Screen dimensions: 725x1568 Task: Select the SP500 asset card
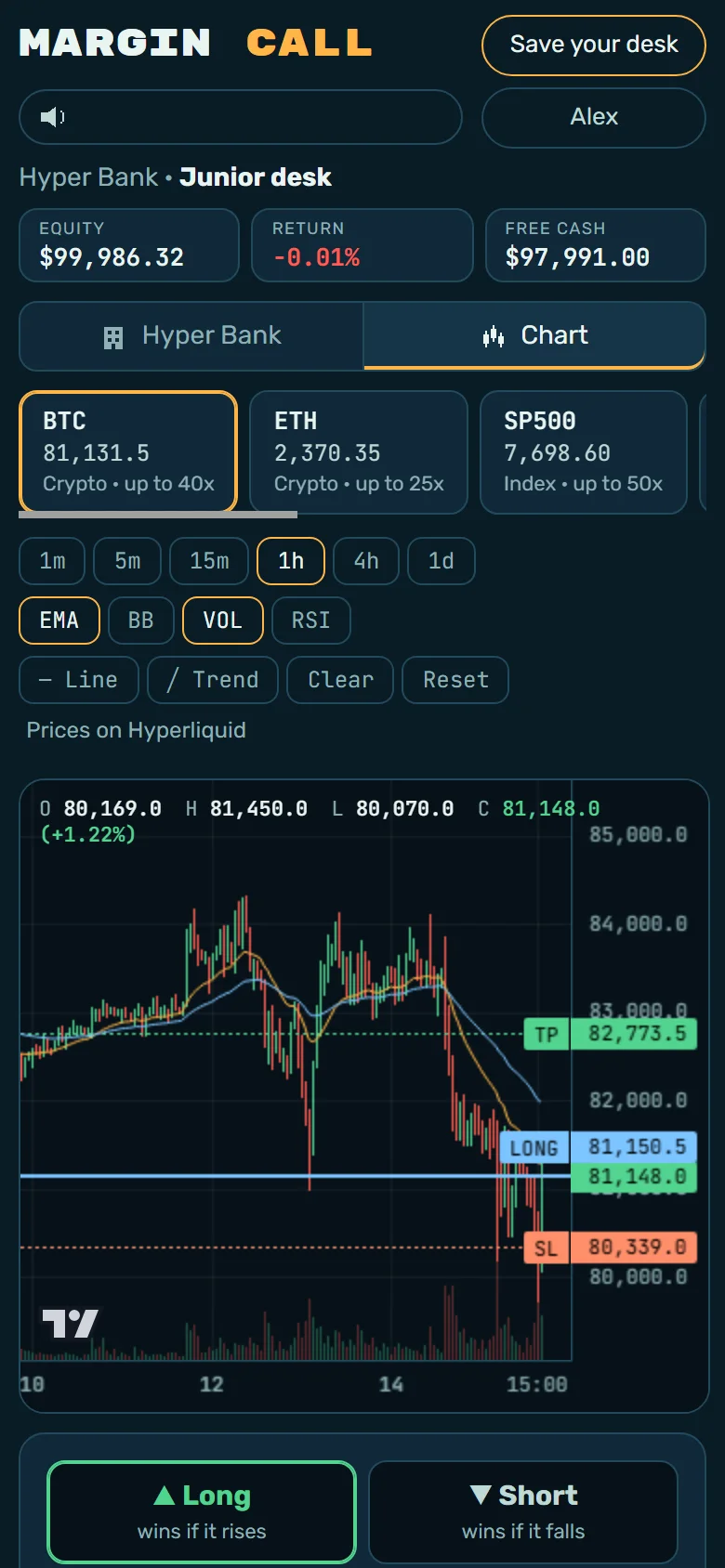[x=584, y=452]
